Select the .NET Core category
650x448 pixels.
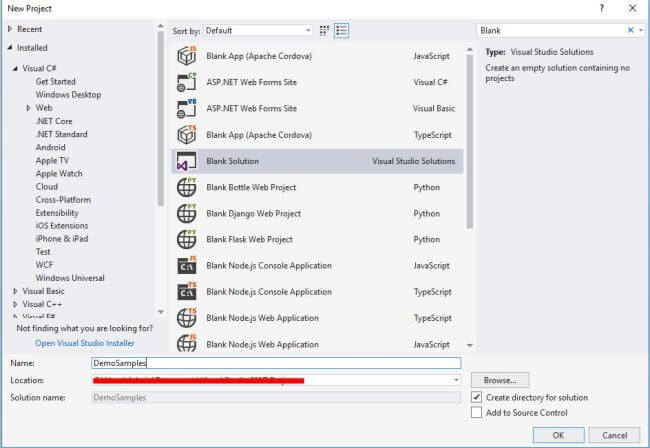[54, 121]
